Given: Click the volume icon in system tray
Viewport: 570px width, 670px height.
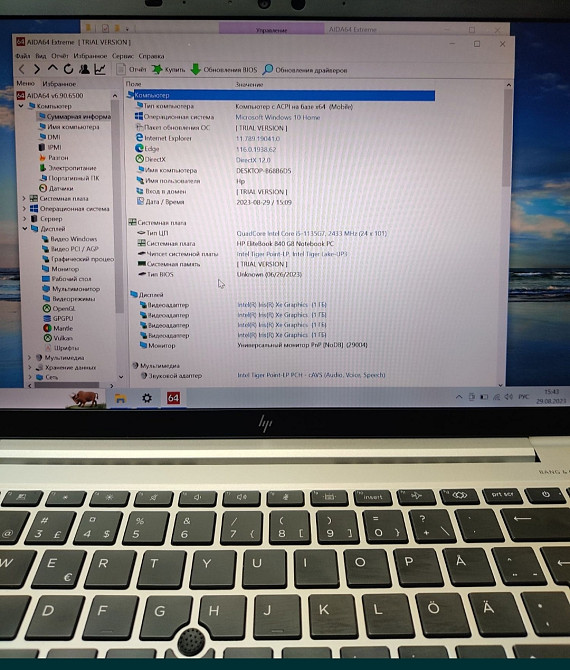Looking at the screenshot, I should coord(508,397).
